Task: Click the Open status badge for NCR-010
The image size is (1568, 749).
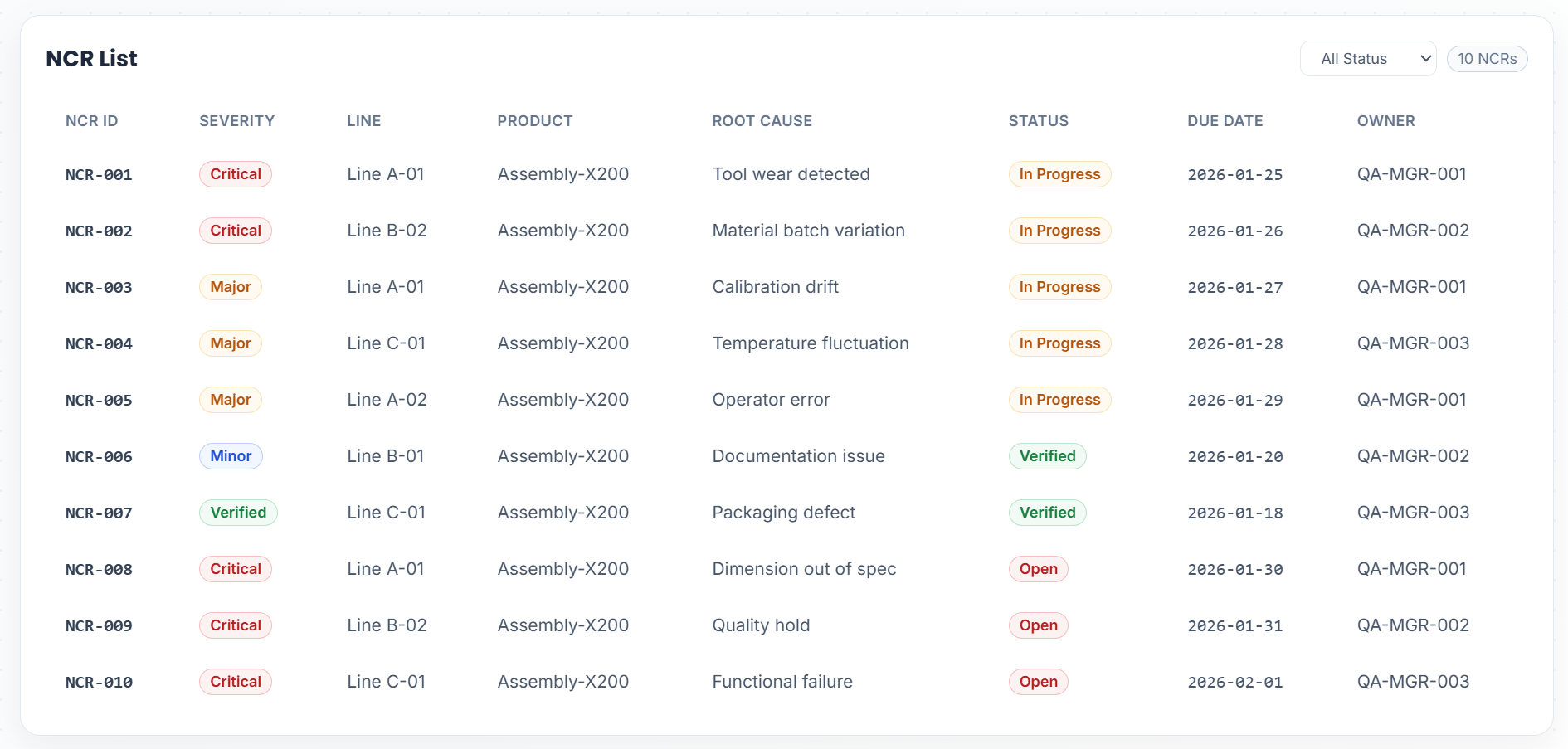Action: 1038,682
